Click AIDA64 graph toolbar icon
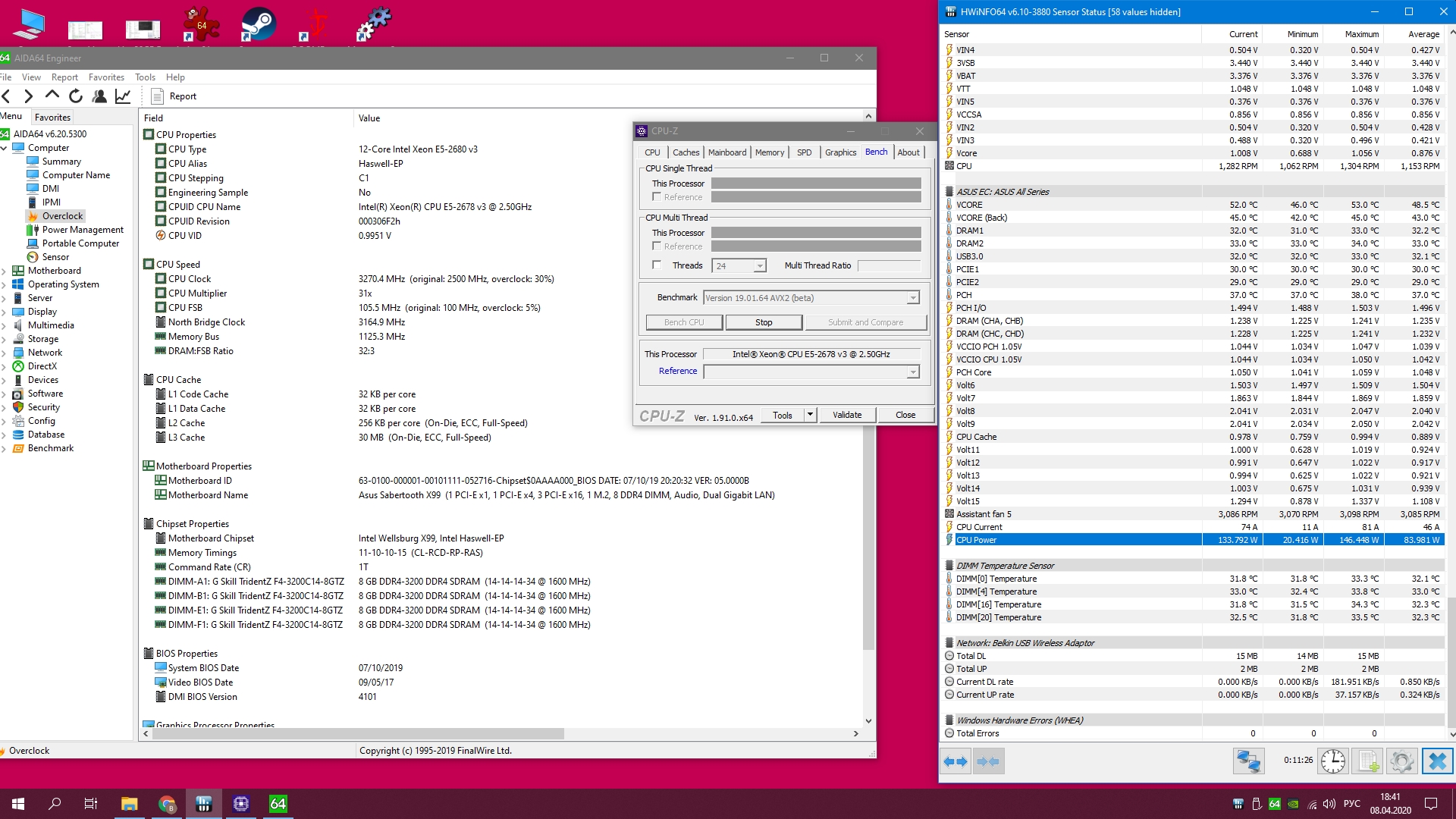The height and width of the screenshot is (819, 1456). (x=123, y=96)
